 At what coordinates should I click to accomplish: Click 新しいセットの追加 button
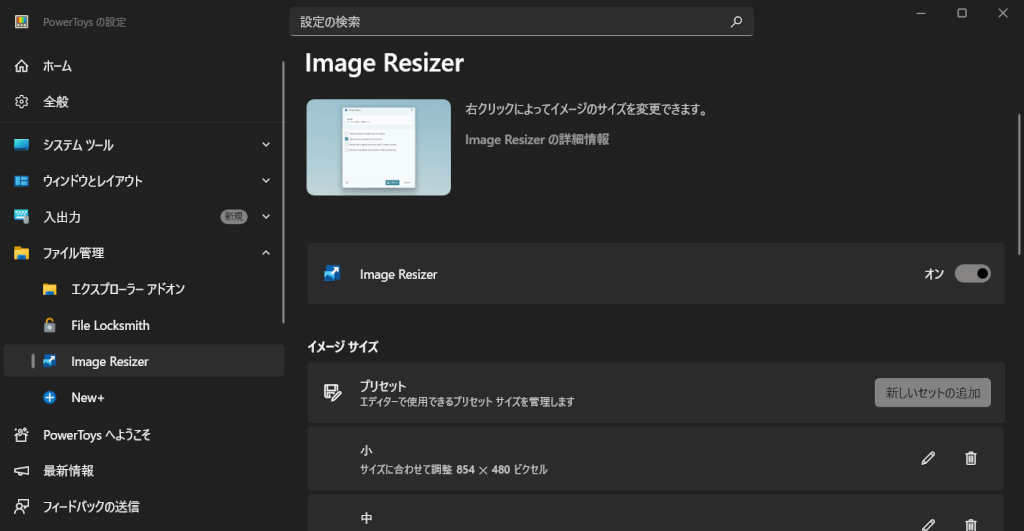pyautogui.click(x=932, y=393)
